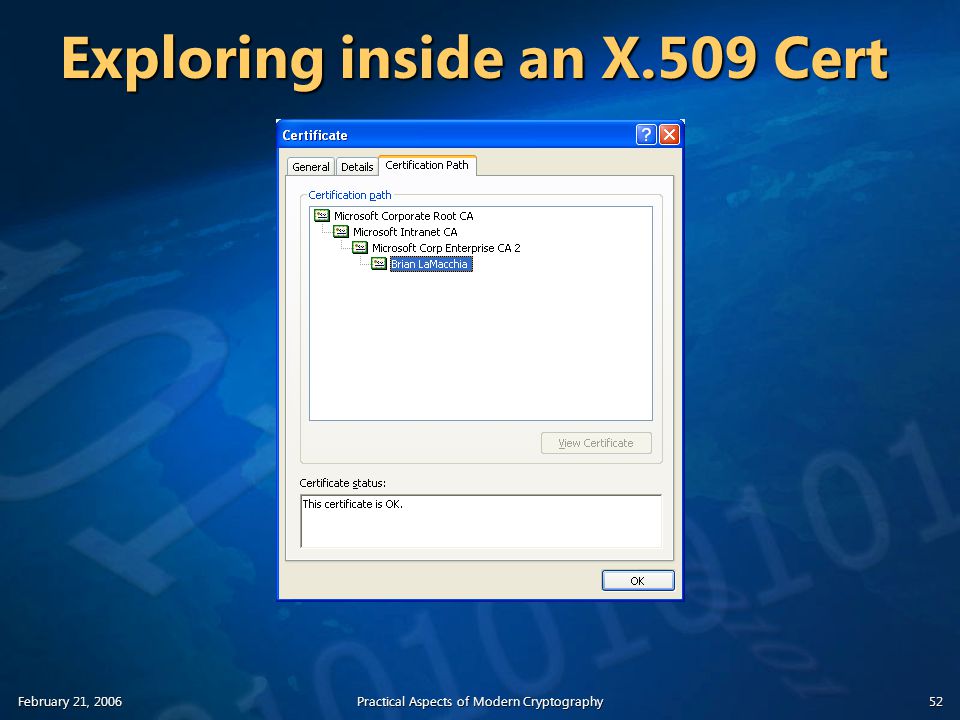Confirm the dialog with the OK button
Screen dimensions: 960x720
[x=638, y=580]
